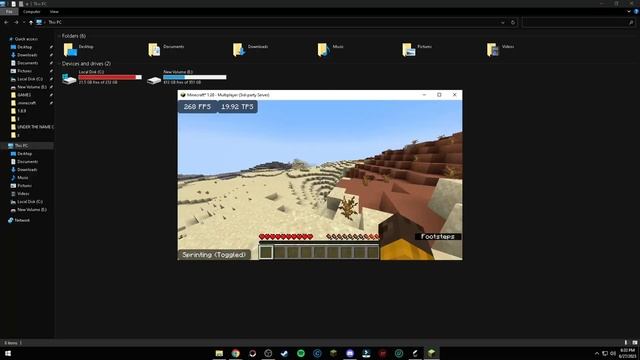The image size is (640, 360).
Task: Open the Music folder in Folders section
Action: coord(331,49)
